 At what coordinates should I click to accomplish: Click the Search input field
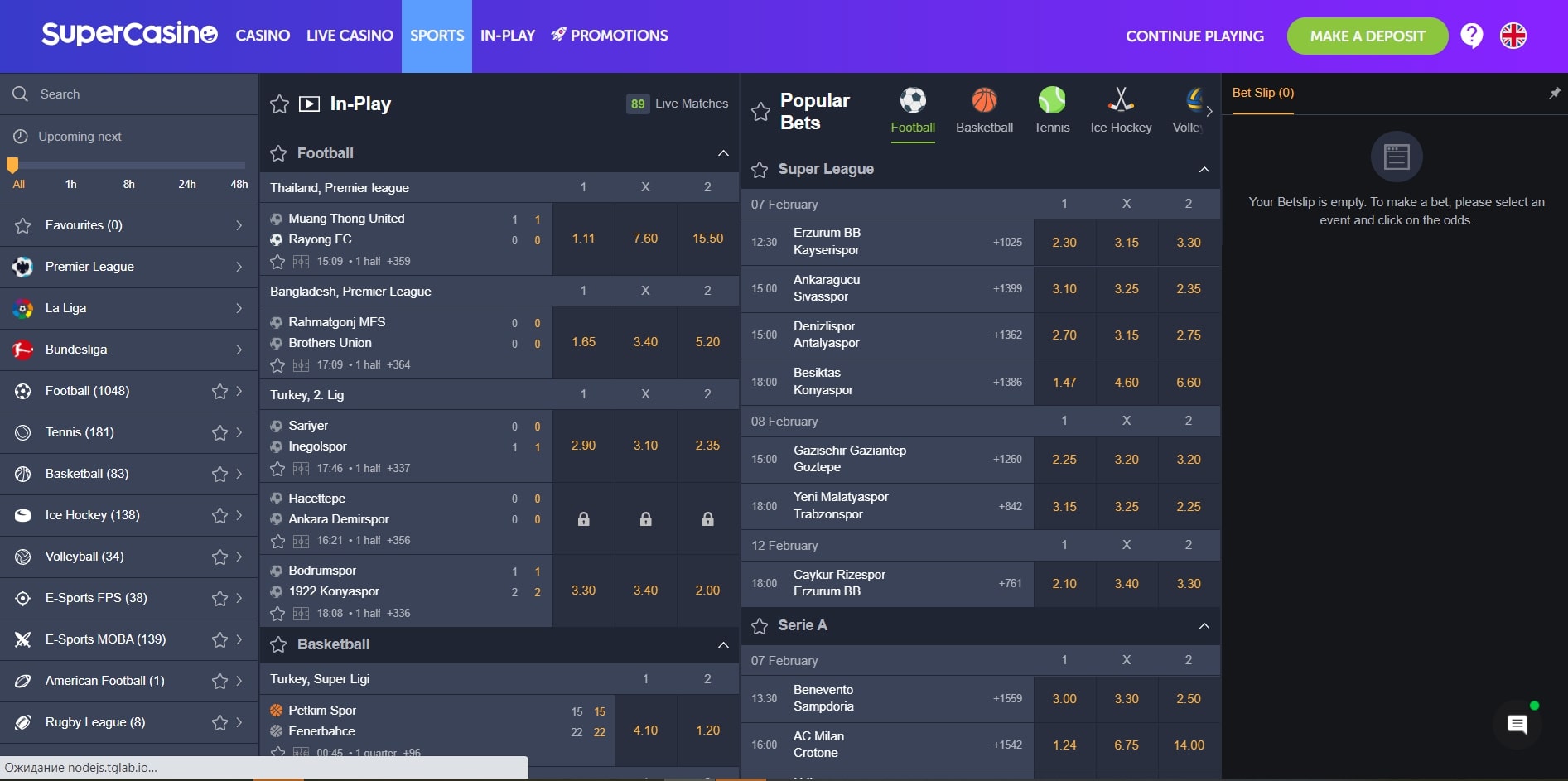point(129,94)
